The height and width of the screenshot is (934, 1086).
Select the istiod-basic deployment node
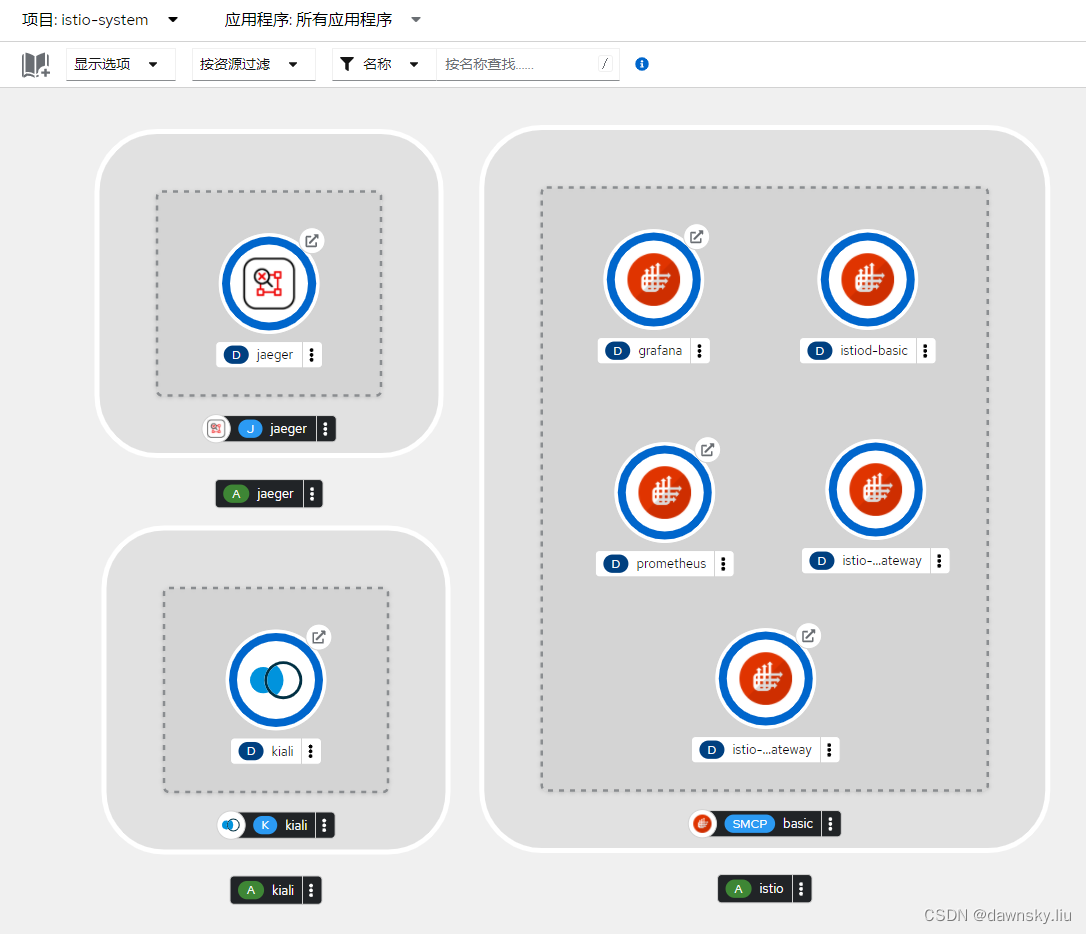[867, 280]
